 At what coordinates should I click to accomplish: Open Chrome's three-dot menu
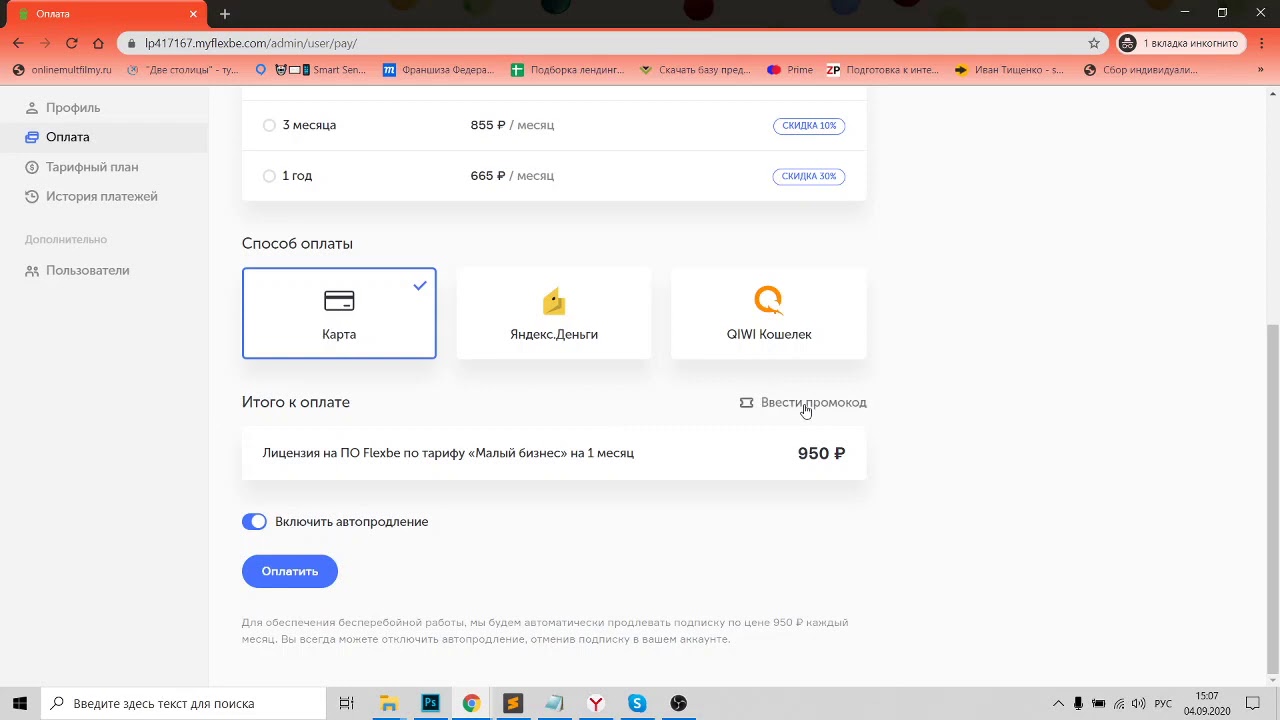click(x=1260, y=43)
